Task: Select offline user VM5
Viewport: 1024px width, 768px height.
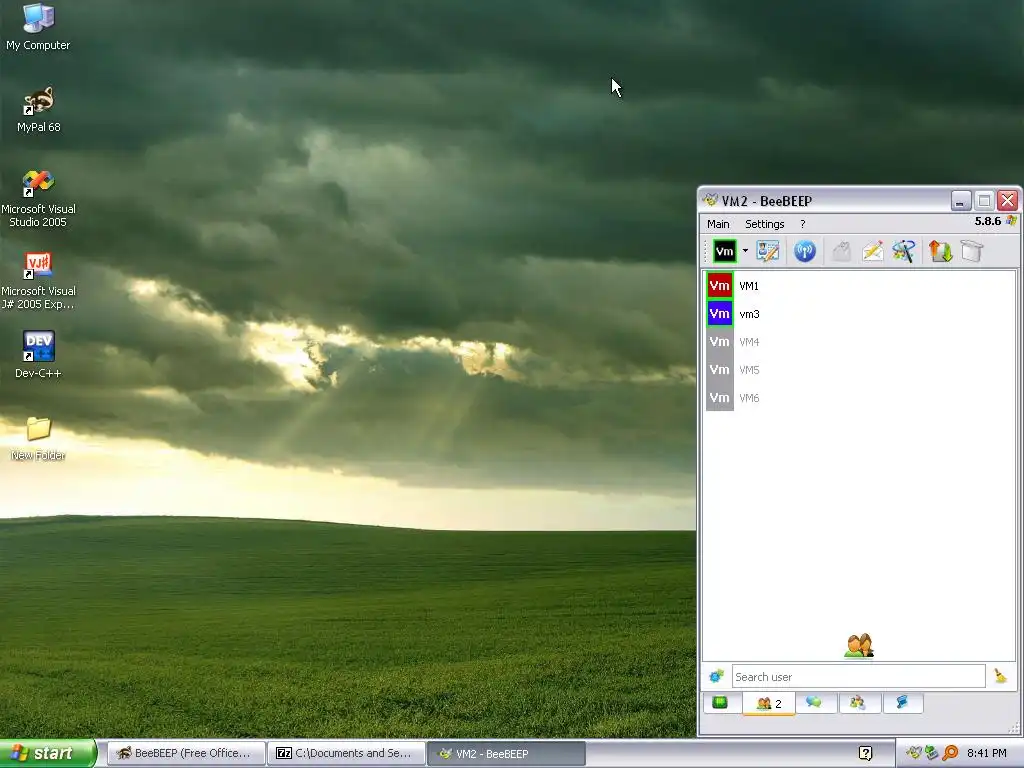Action: pyautogui.click(x=860, y=370)
